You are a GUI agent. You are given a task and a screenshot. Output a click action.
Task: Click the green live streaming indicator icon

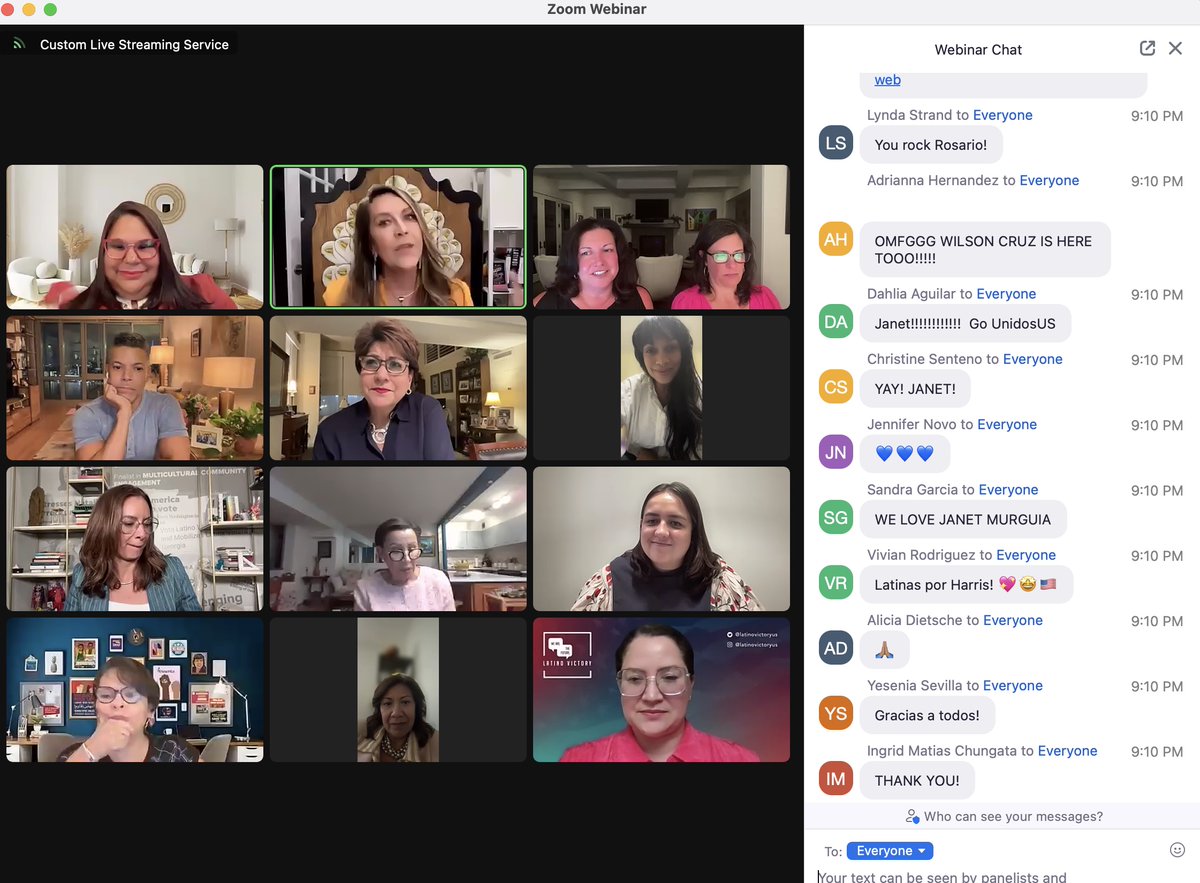18,44
